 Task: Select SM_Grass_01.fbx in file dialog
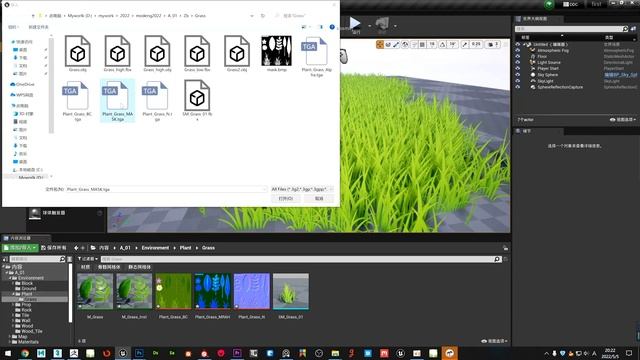pyautogui.click(x=197, y=100)
